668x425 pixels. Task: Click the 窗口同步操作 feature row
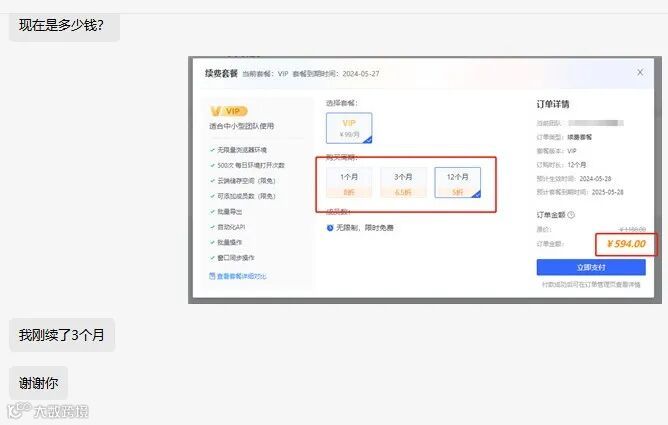pos(232,258)
